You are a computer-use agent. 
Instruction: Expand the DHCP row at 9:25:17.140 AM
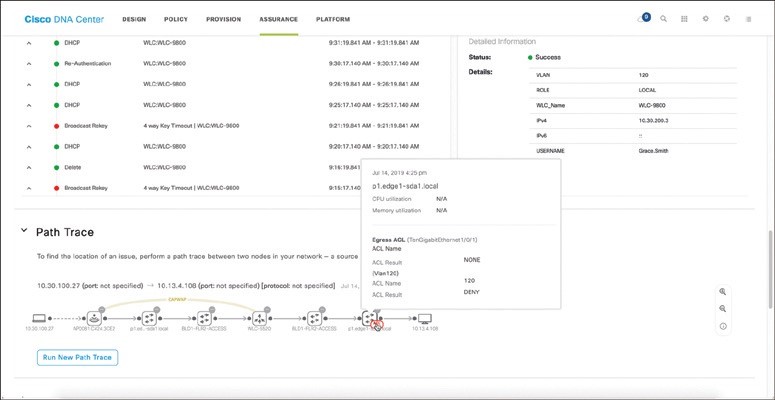pos(29,105)
